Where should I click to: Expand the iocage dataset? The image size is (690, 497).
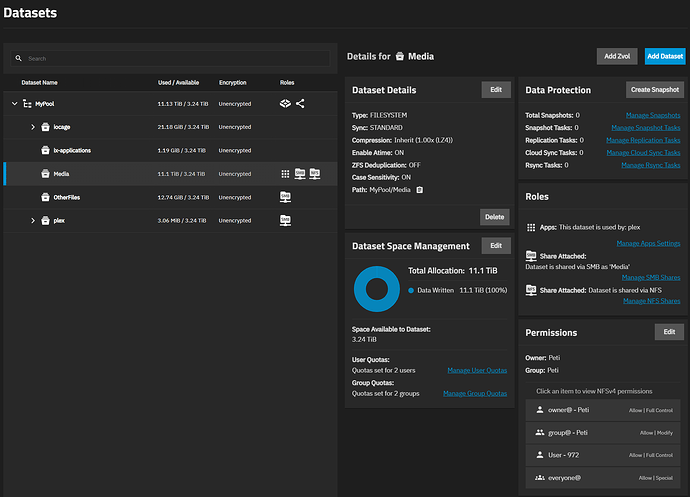(33, 127)
